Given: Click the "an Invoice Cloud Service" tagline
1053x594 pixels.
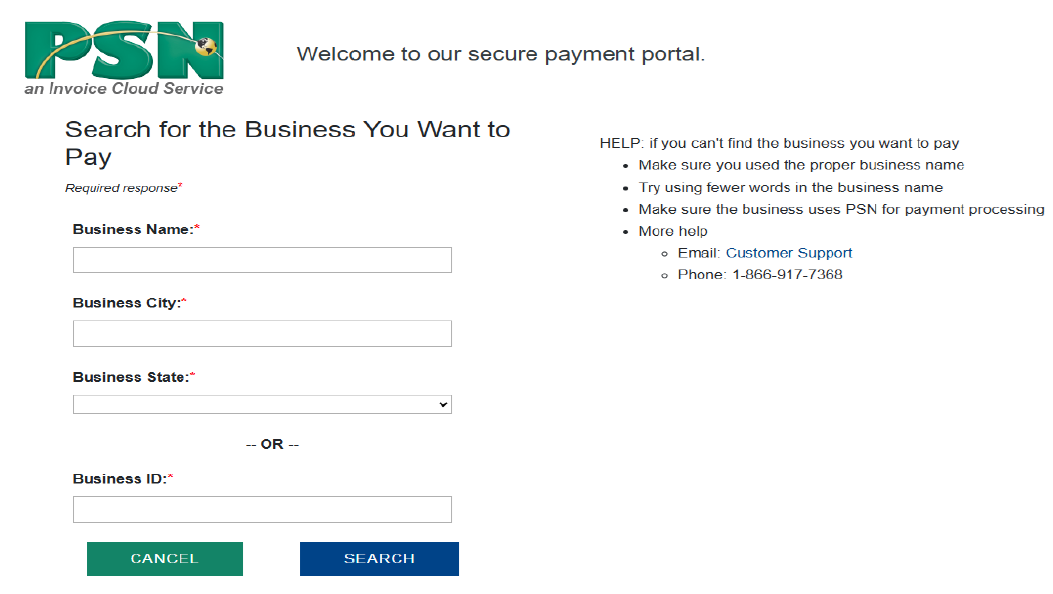Looking at the screenshot, I should point(124,88).
